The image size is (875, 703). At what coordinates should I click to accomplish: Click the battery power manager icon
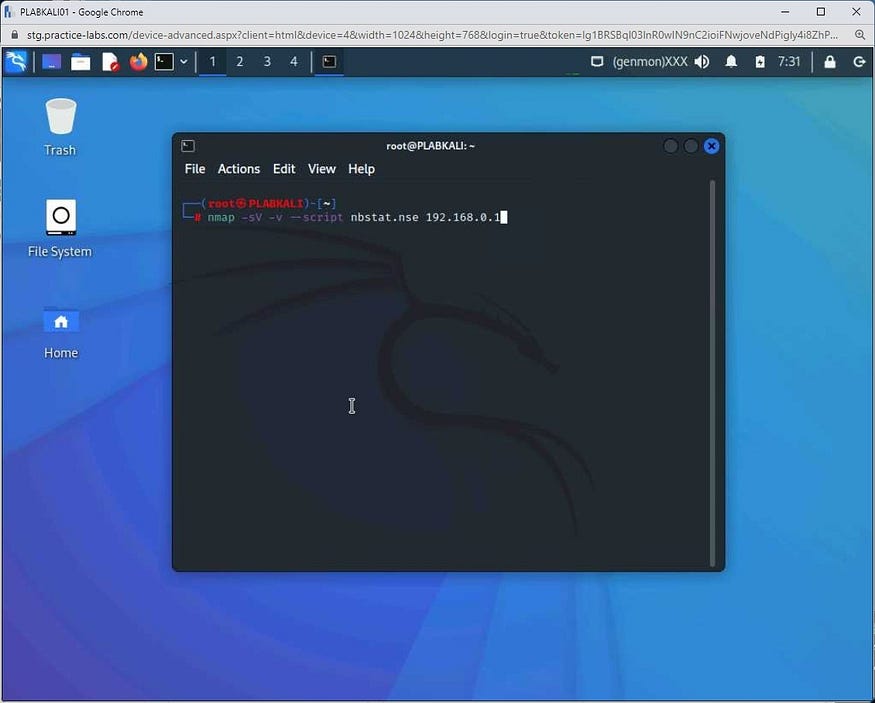point(760,61)
